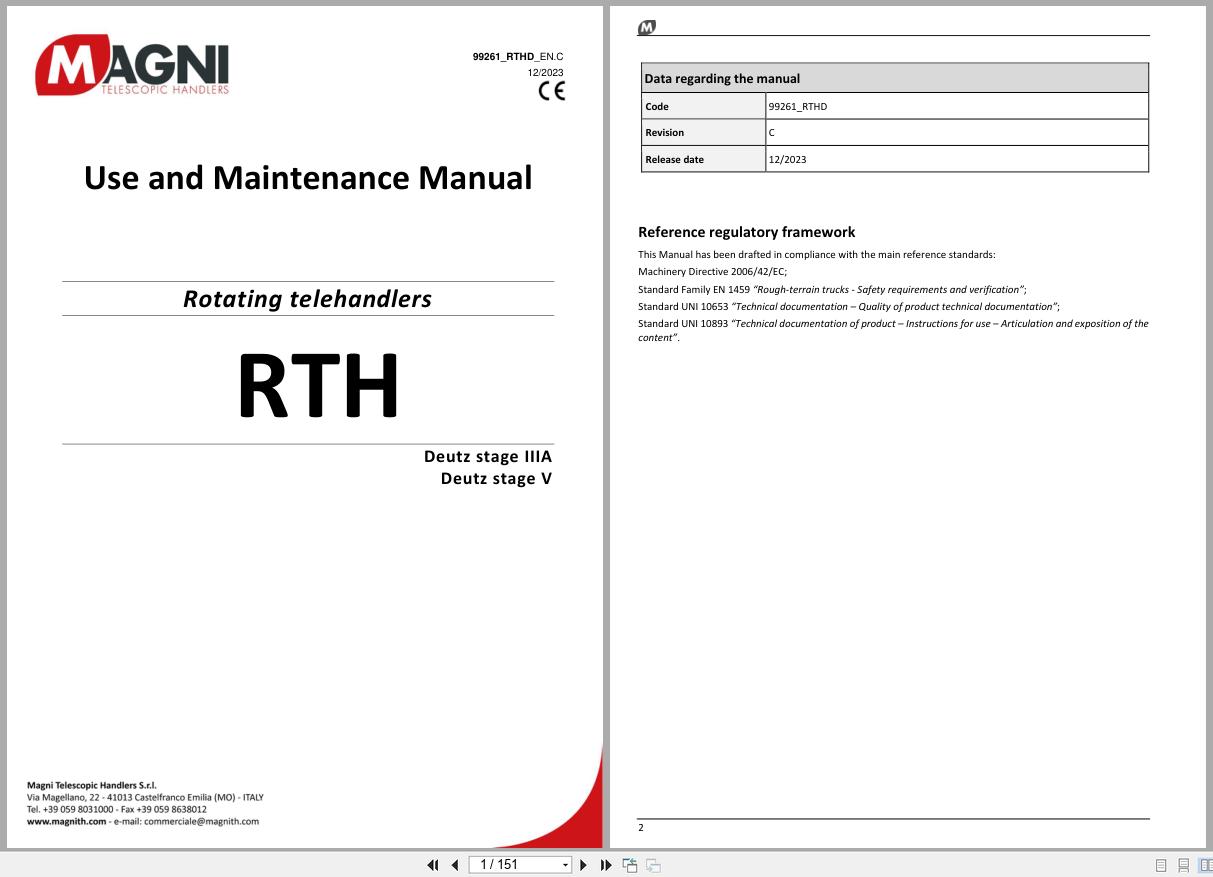Click the Deutz stage V text
Image resolution: width=1213 pixels, height=877 pixels.
point(496,479)
